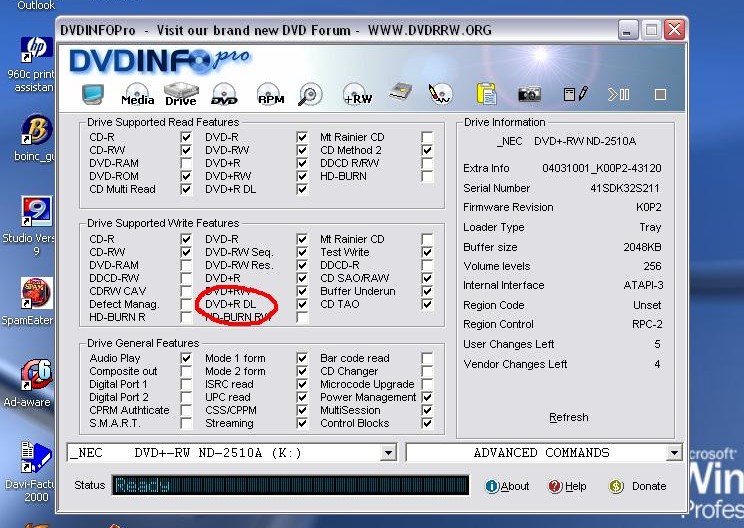The width and height of the screenshot is (744, 528).
Task: Click the Donate dollar icon
Action: point(616,486)
